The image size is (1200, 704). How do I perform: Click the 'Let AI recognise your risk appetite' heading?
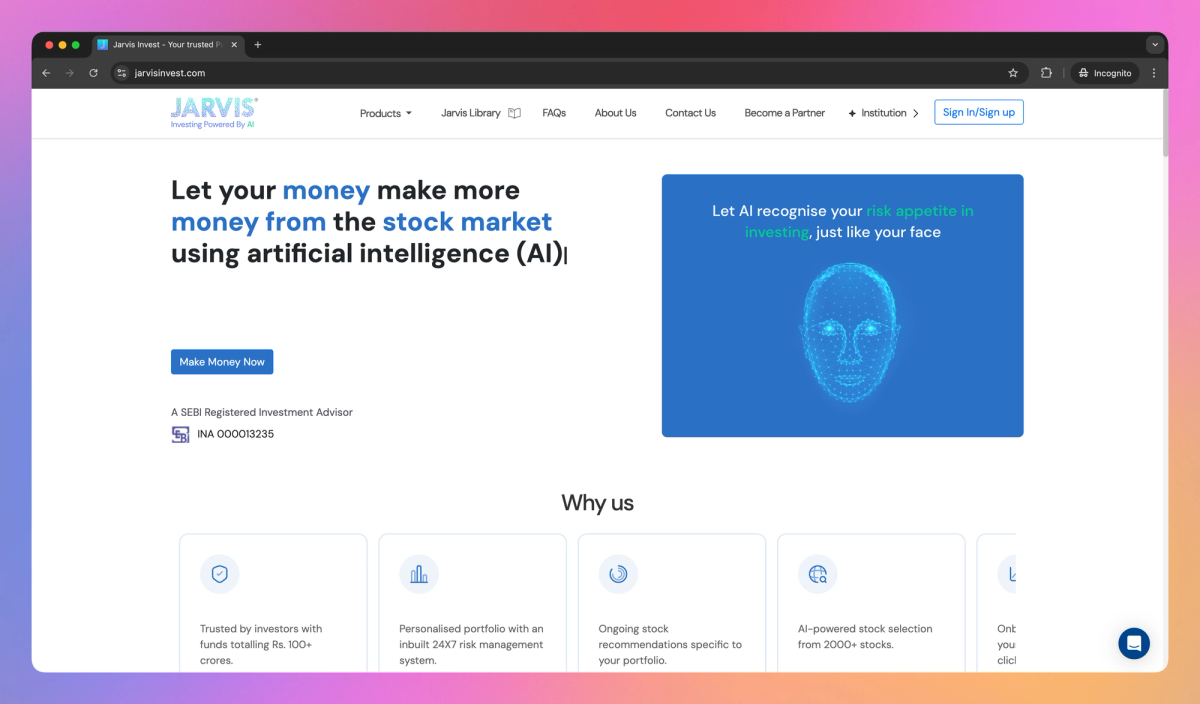tap(842, 221)
